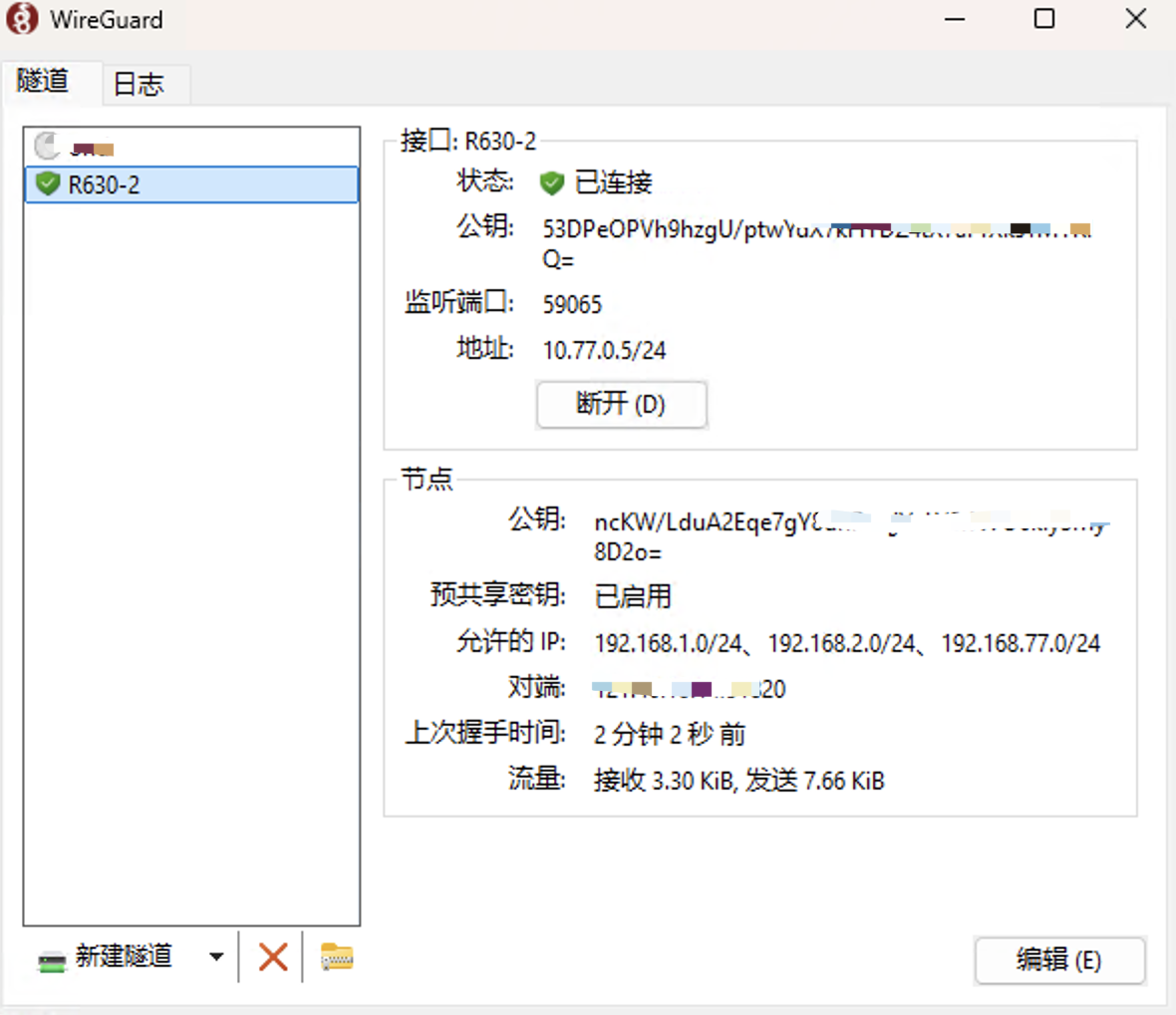1176x1015 pixels.
Task: Click the network adapter icon on 新建隧道
Action: (52, 960)
